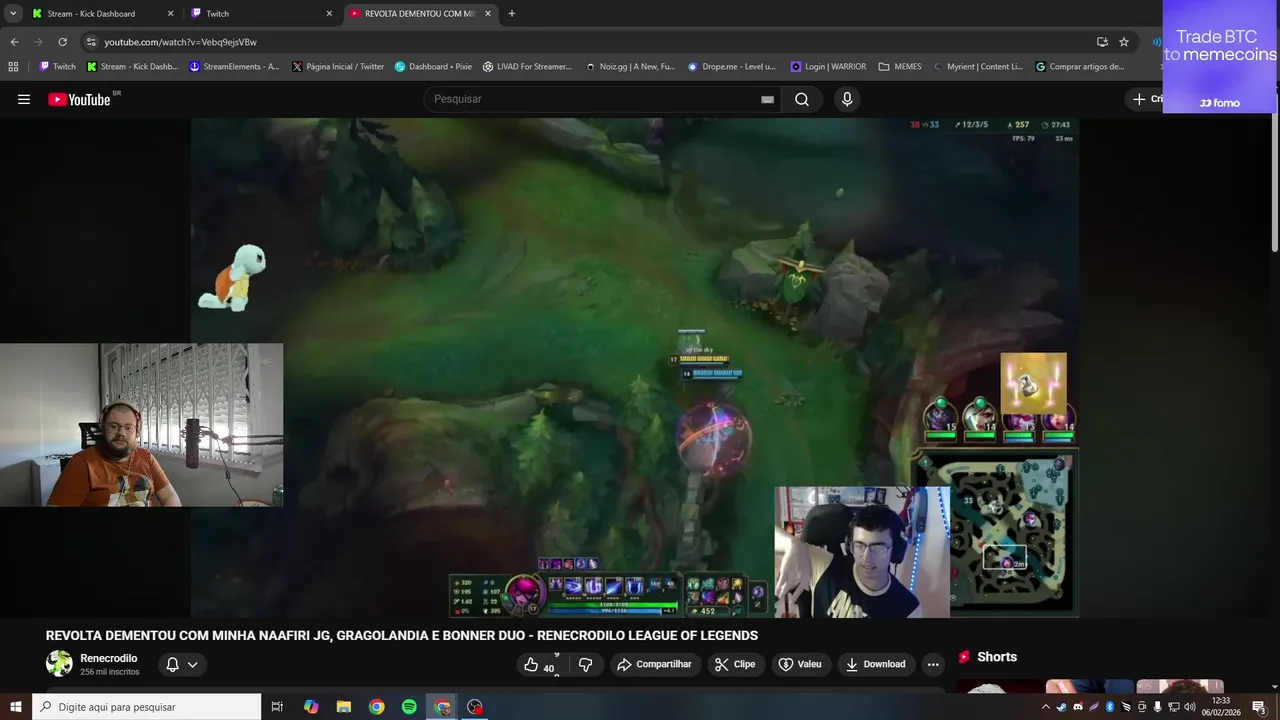
Task: Click the Compartilhar share button
Action: coord(654,664)
